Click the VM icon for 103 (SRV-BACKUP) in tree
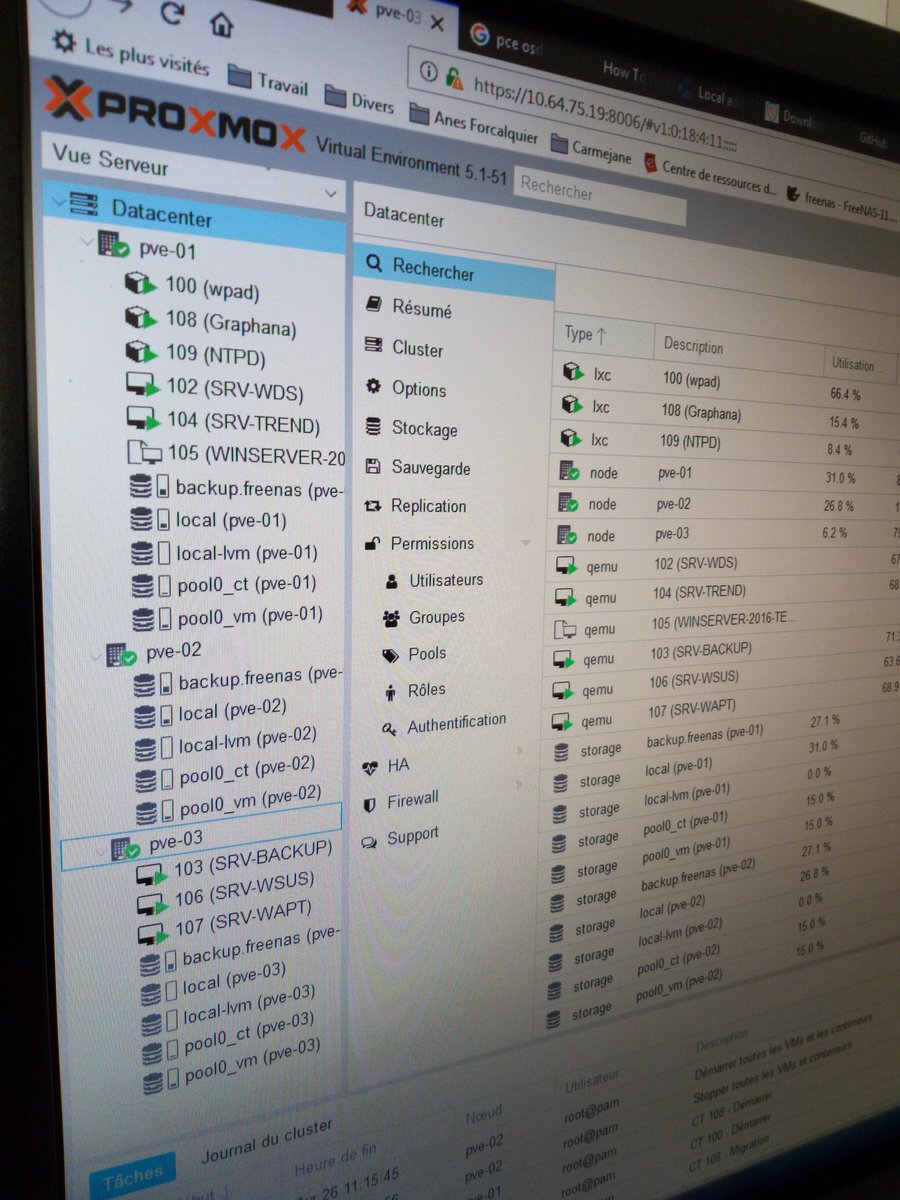The width and height of the screenshot is (900, 1200). (152, 875)
